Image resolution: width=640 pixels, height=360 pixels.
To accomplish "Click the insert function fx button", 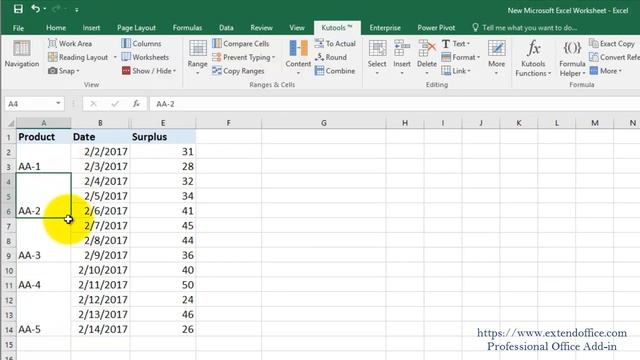I will 136,104.
